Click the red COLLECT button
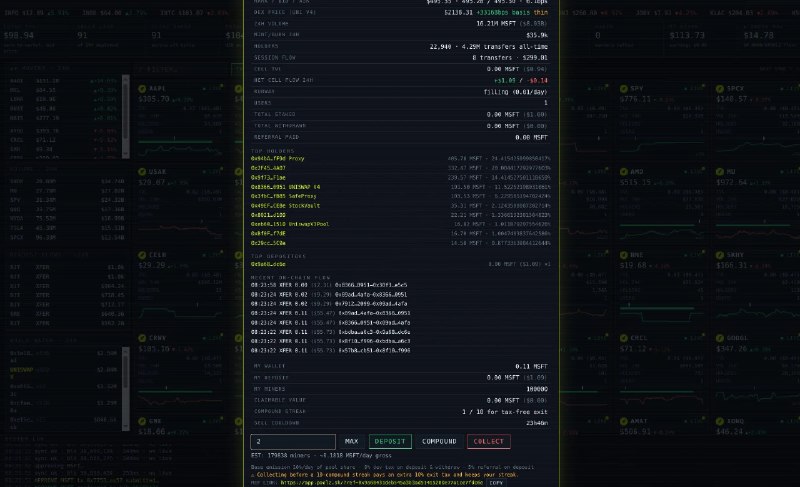This screenshot has height=487, width=800. 488,442
